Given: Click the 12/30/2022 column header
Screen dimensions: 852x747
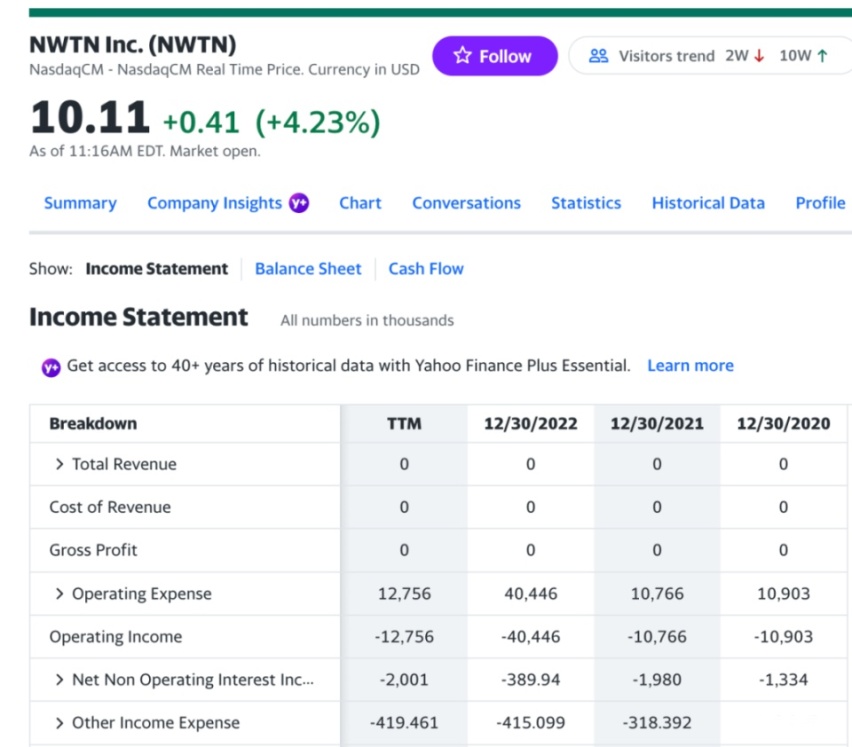Looking at the screenshot, I should click(530, 424).
